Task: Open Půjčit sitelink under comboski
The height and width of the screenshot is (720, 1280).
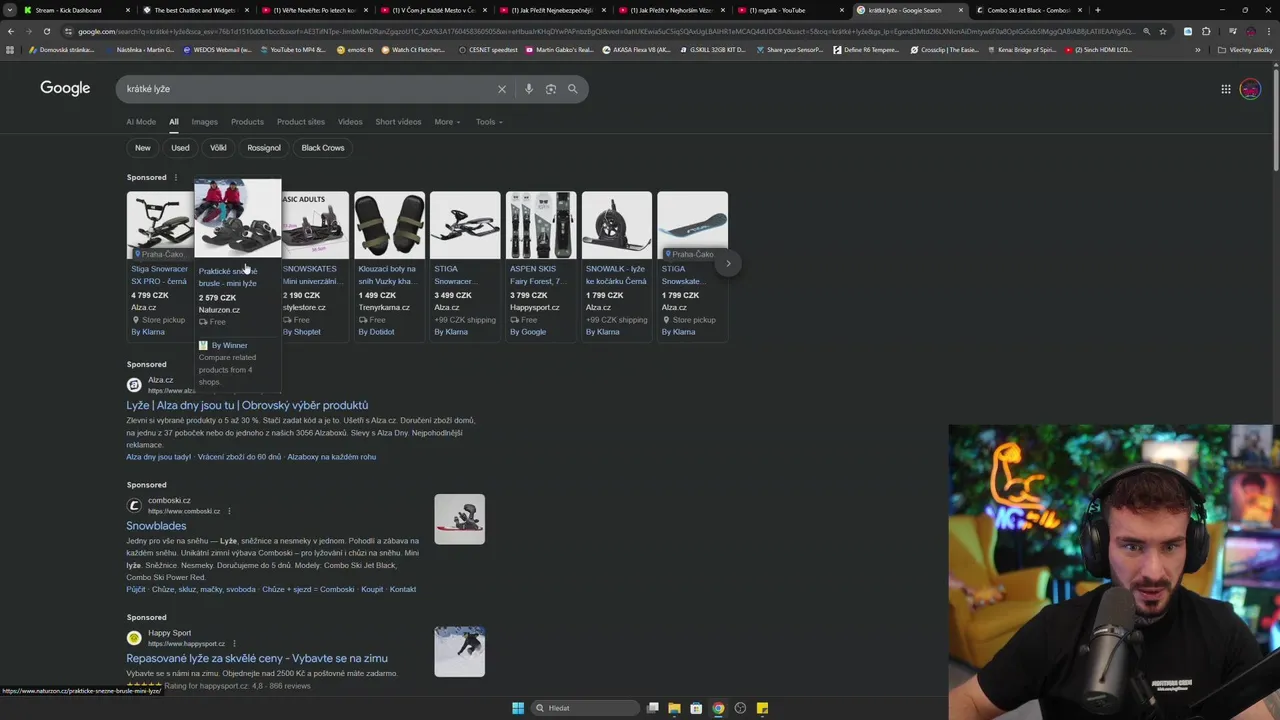Action: 135,589
